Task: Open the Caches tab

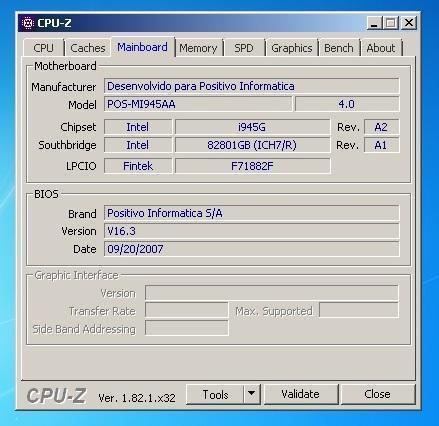Action: [x=88, y=48]
